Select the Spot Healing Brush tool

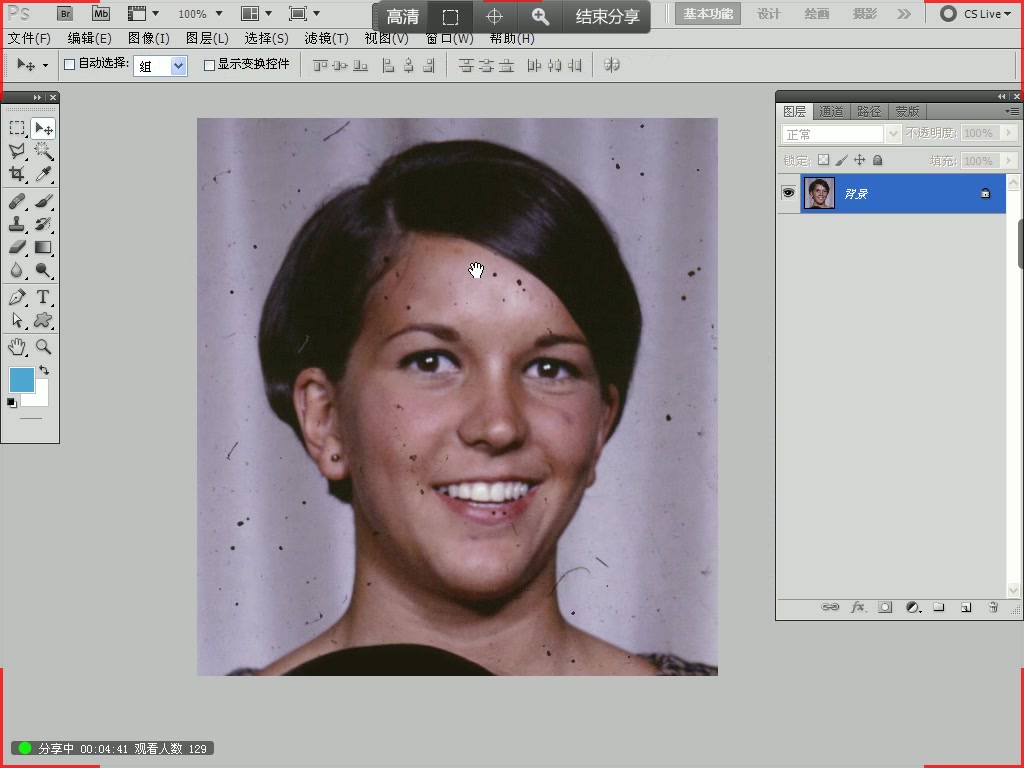pos(16,200)
